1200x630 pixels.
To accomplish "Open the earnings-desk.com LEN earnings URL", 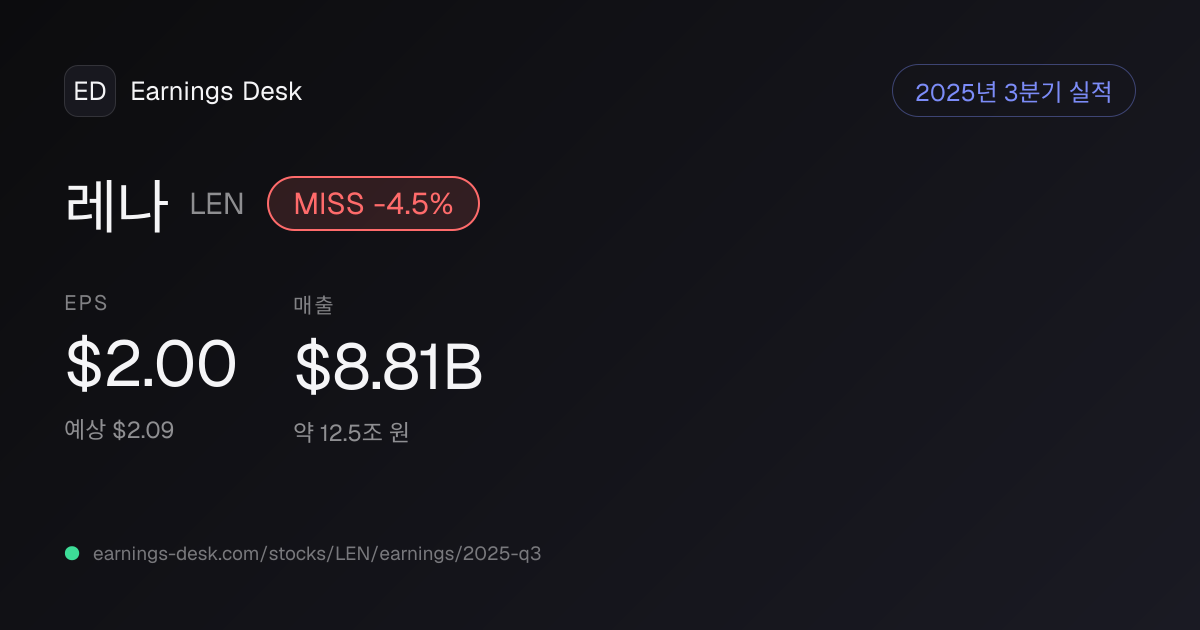I will pyautogui.click(x=317, y=554).
